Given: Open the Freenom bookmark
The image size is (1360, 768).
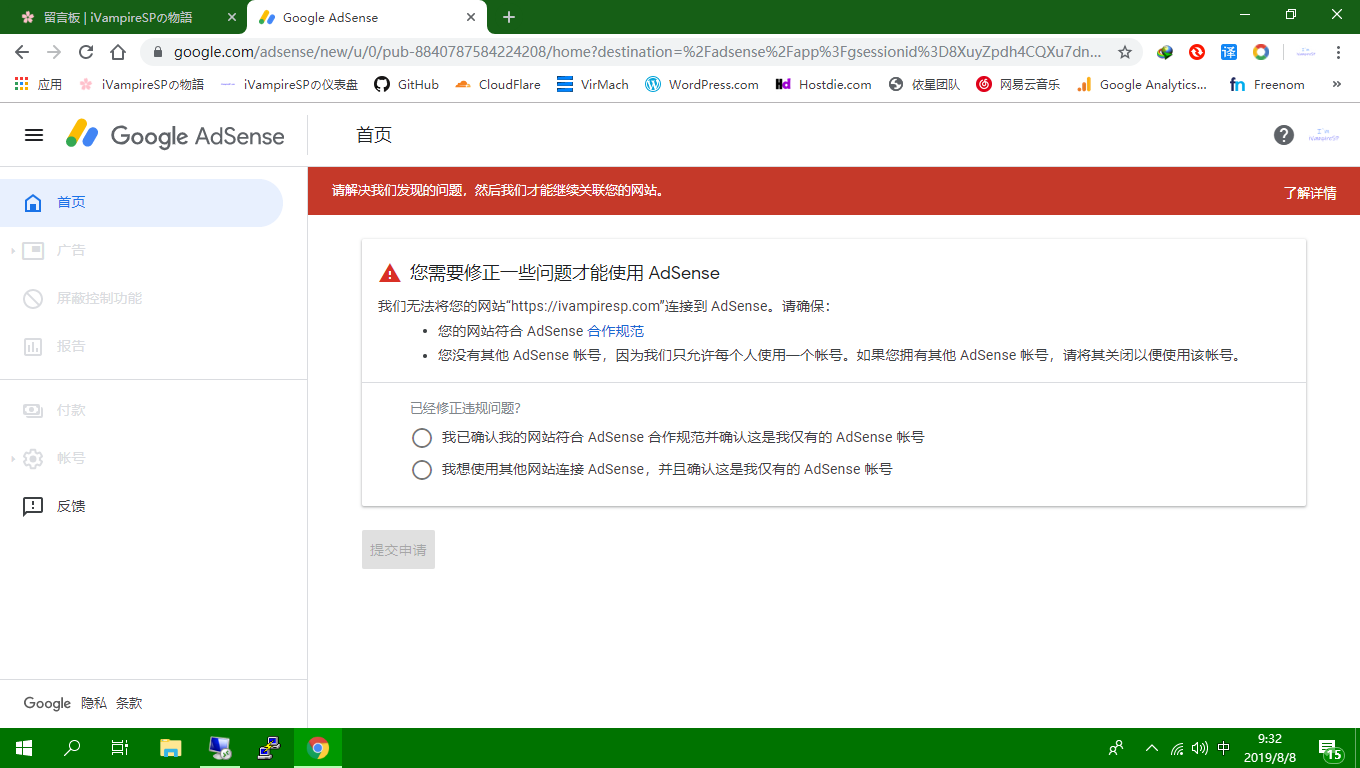Looking at the screenshot, I should [x=1267, y=85].
